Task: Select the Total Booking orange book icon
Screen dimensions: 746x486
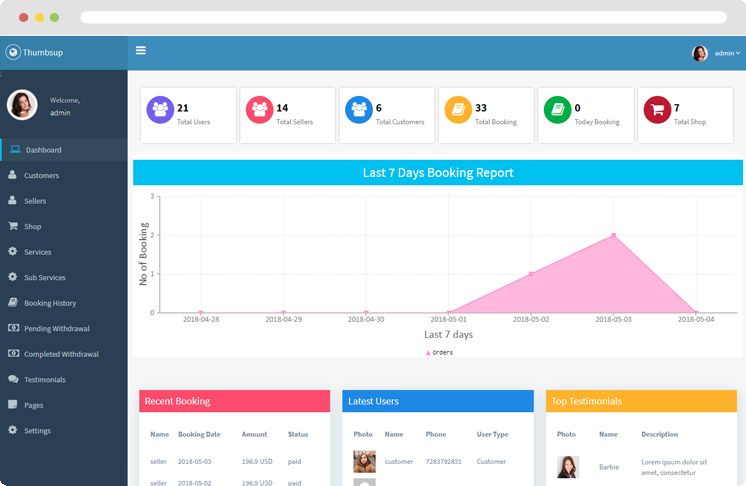Action: [458, 110]
